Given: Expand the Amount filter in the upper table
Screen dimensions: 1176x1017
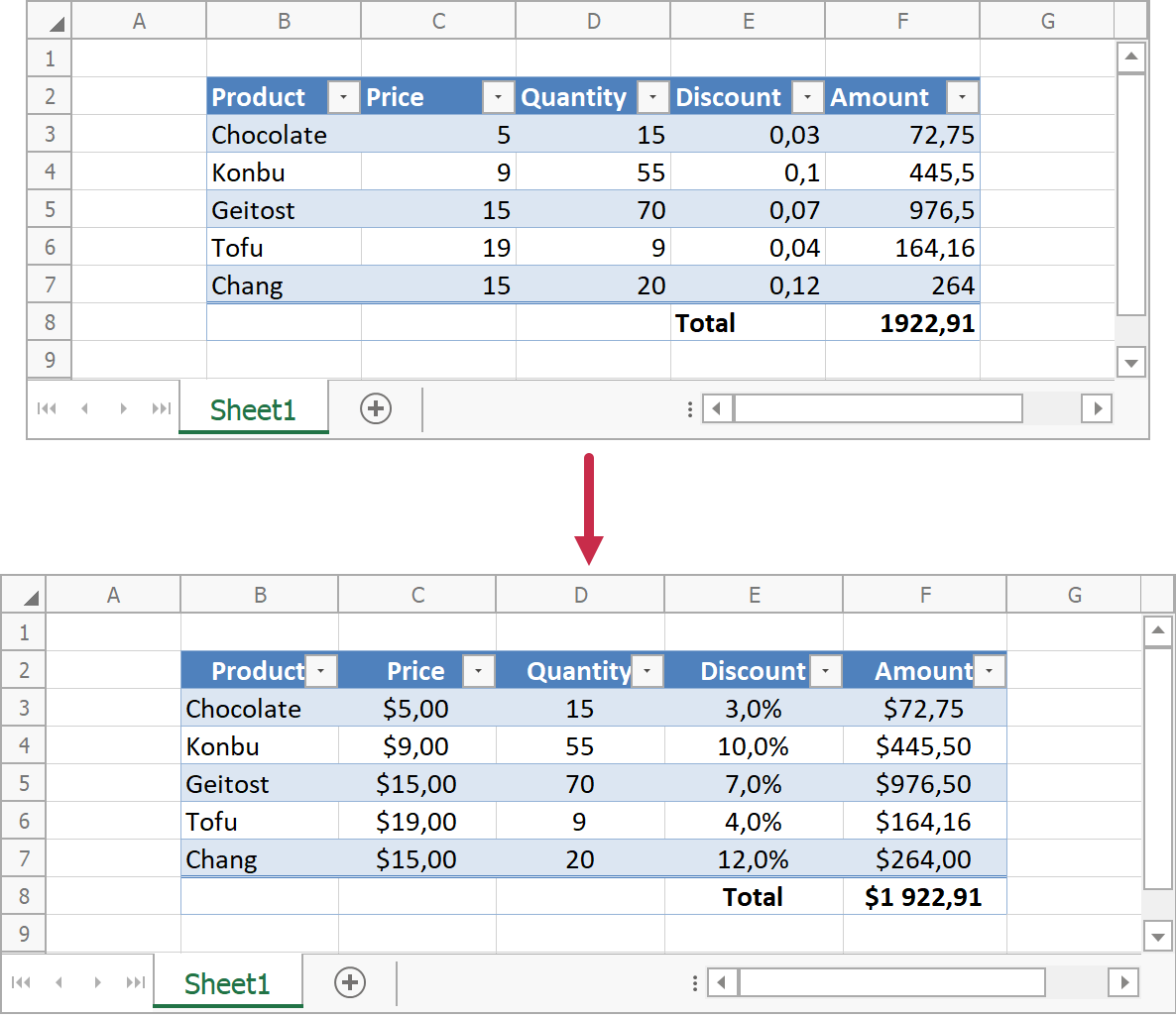Looking at the screenshot, I should pyautogui.click(x=962, y=97).
